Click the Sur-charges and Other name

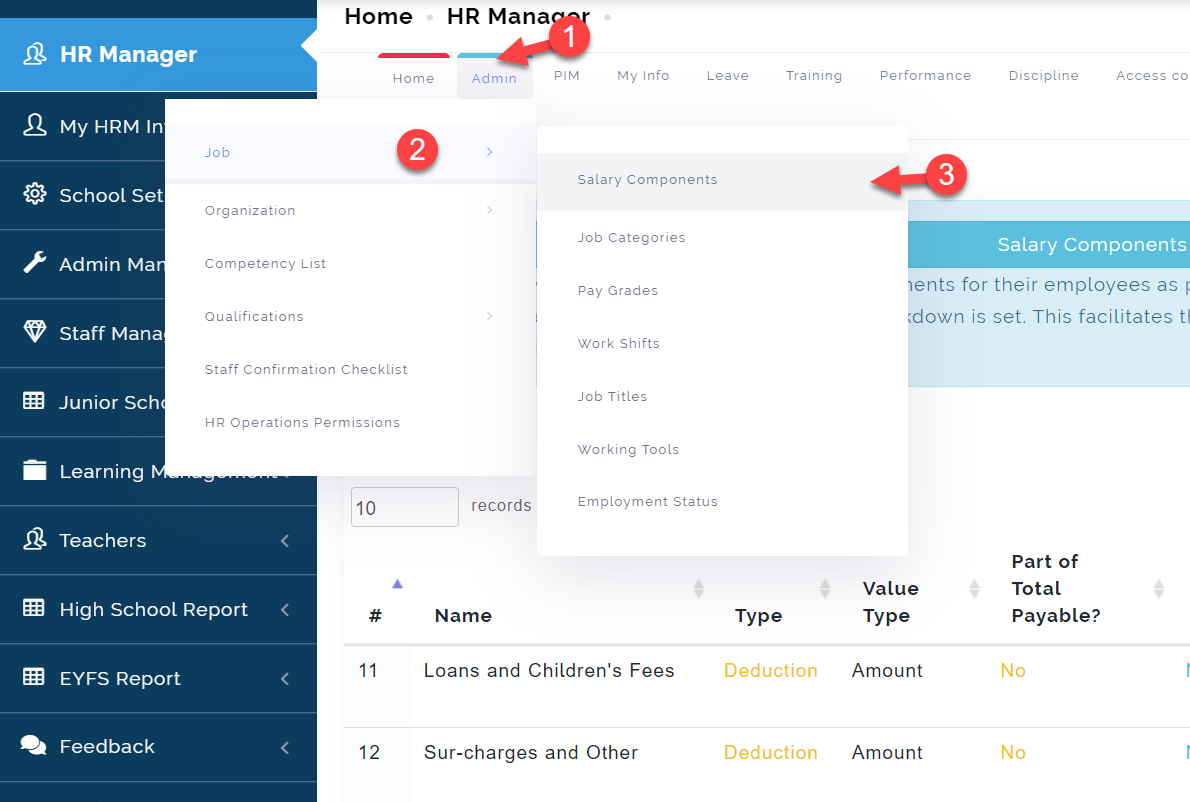pos(530,753)
